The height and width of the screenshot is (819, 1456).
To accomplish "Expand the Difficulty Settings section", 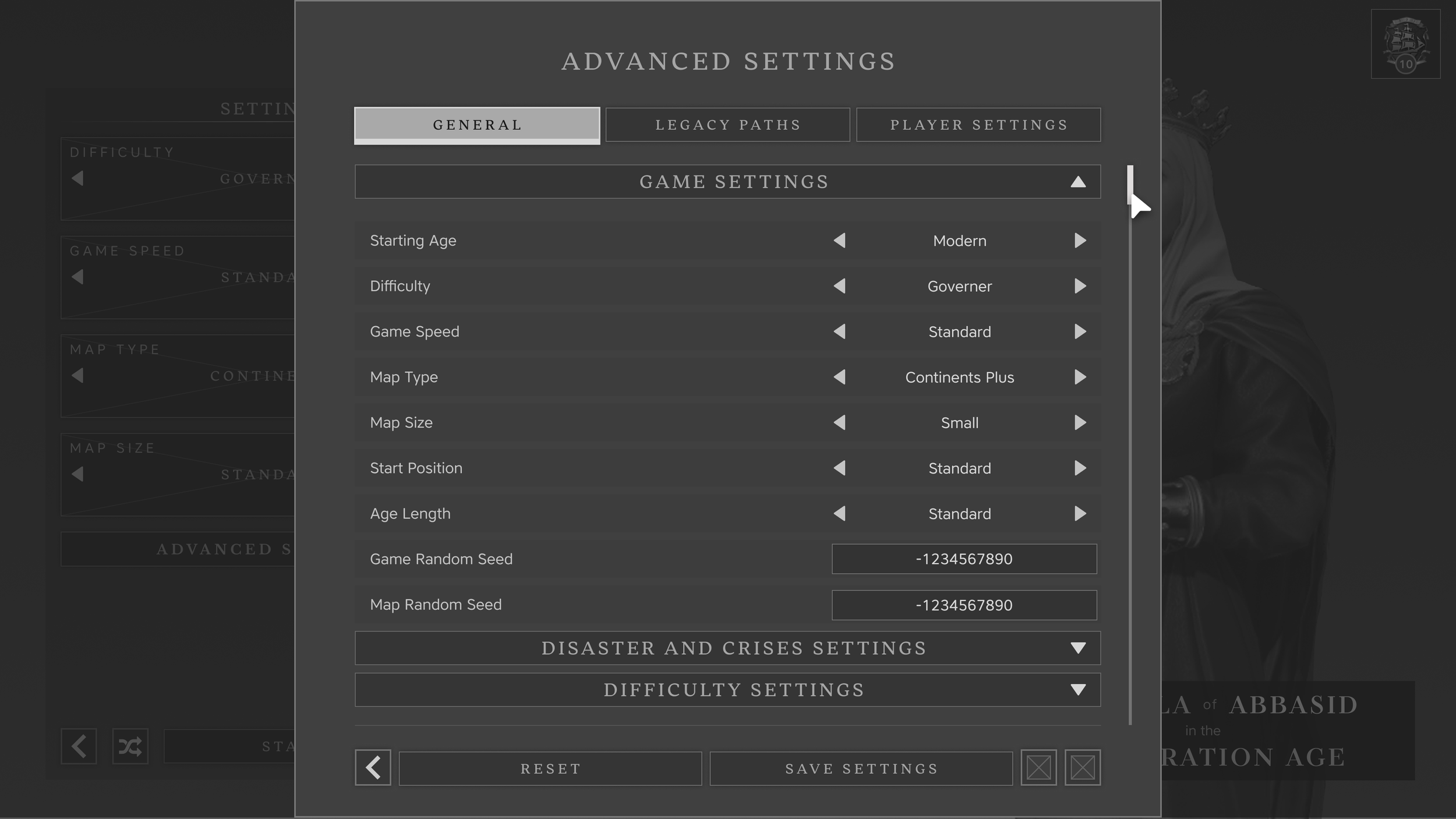I will tap(1077, 690).
